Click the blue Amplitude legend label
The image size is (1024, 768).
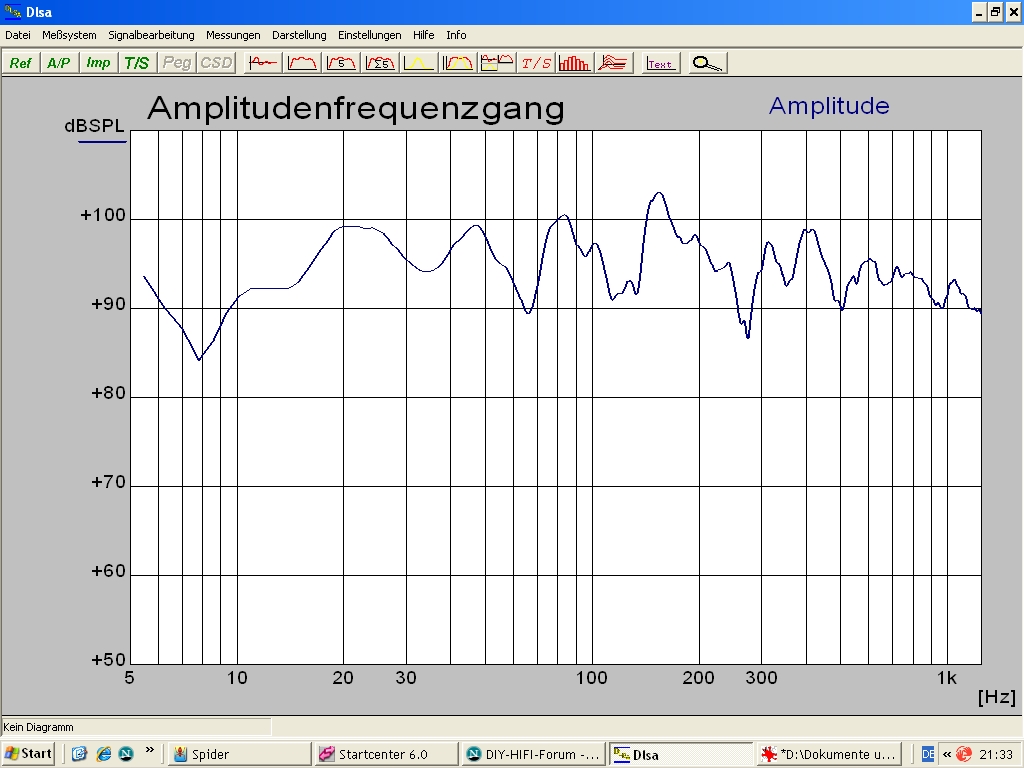pos(828,106)
